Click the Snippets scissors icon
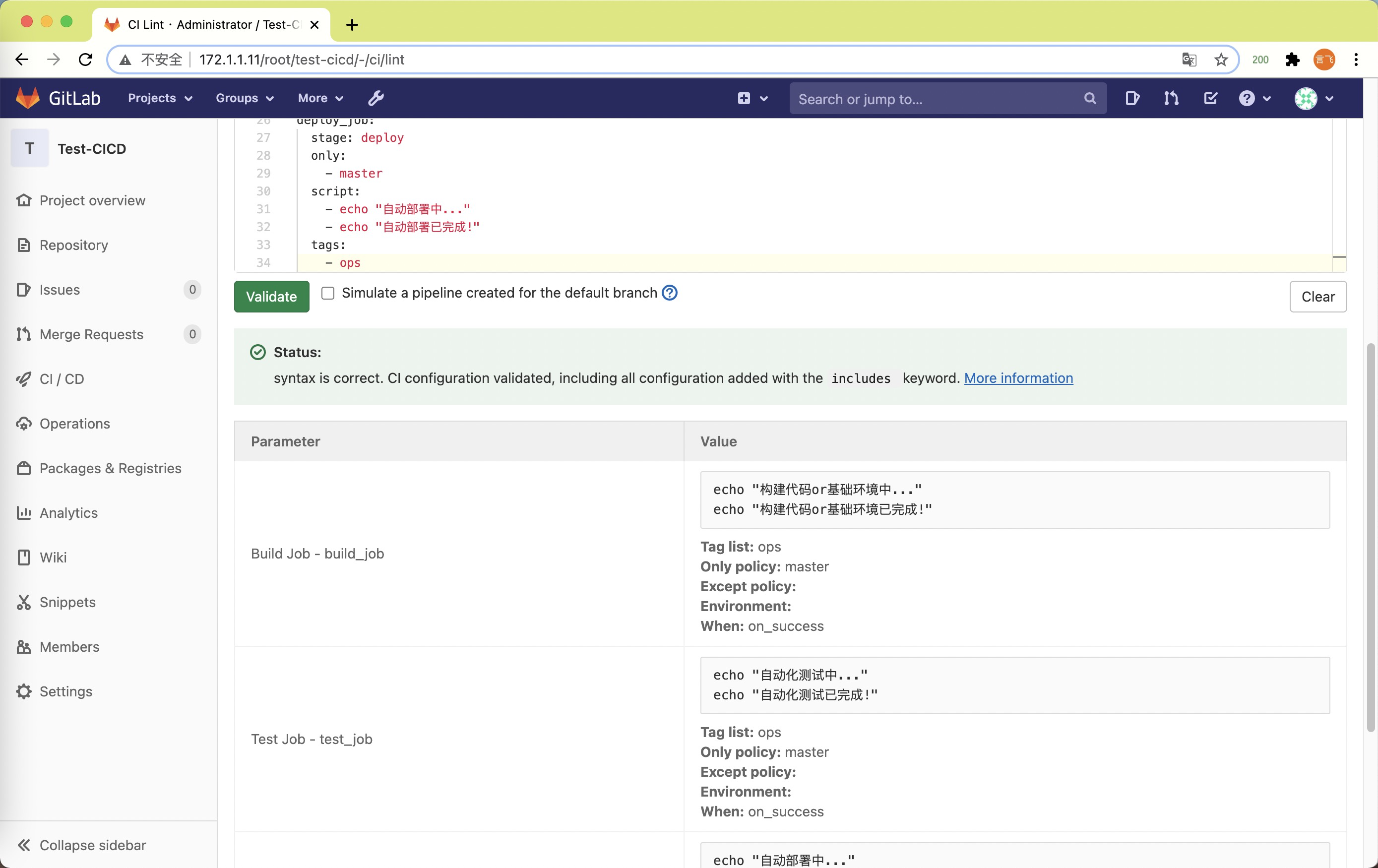 tap(23, 602)
